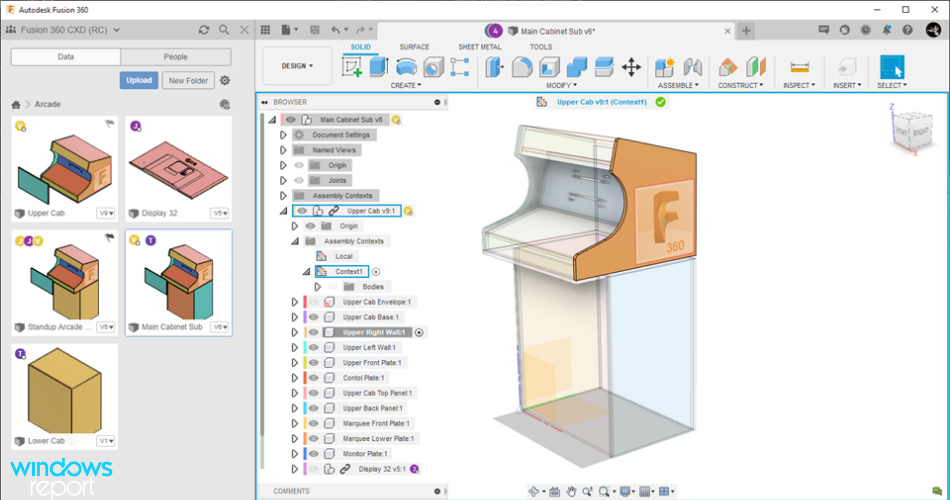Image resolution: width=950 pixels, height=500 pixels.
Task: Select the Extrude tool
Action: pyautogui.click(x=379, y=67)
